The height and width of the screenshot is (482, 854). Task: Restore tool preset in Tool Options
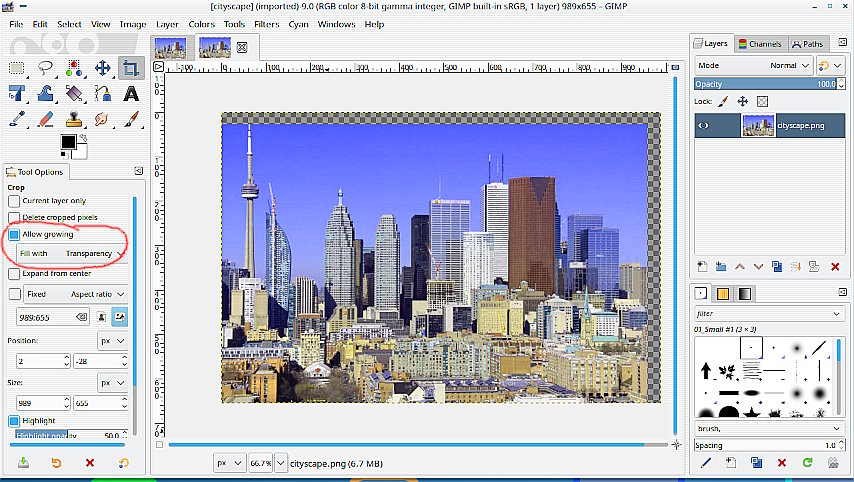pyautogui.click(x=56, y=463)
